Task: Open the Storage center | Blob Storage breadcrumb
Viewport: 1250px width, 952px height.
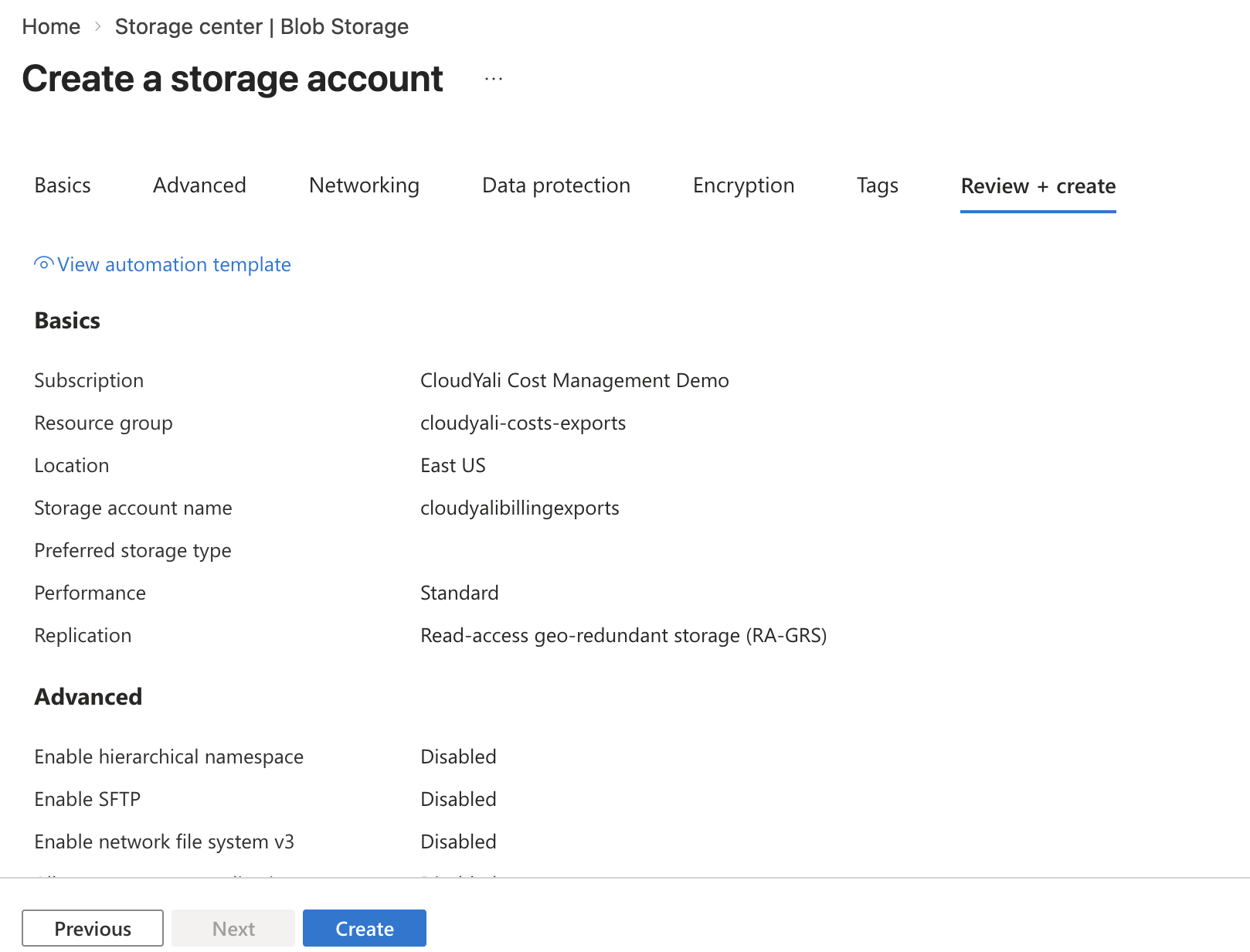Action: (x=262, y=25)
